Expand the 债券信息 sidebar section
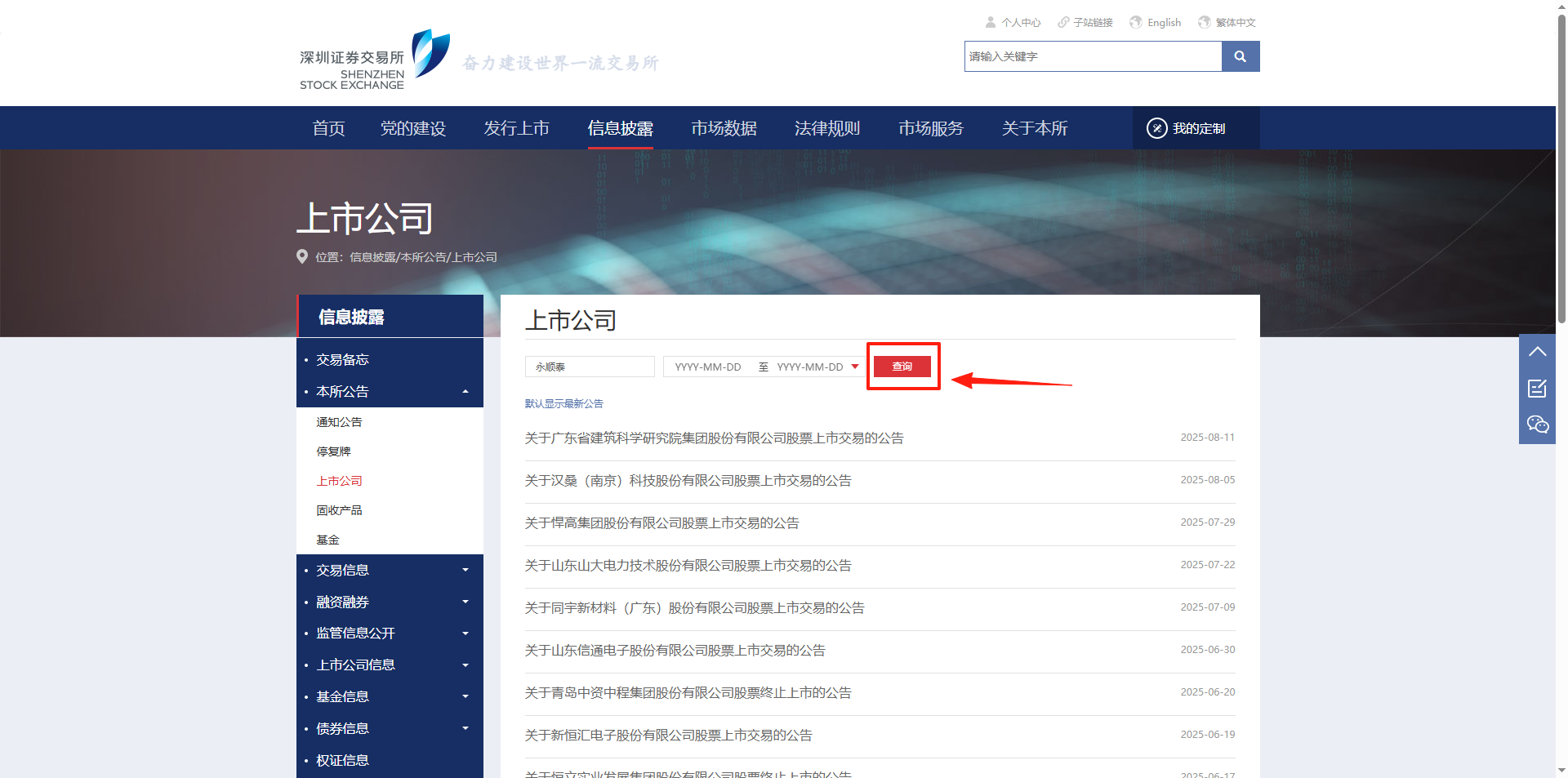Viewport: 1568px width, 778px height. [465, 728]
